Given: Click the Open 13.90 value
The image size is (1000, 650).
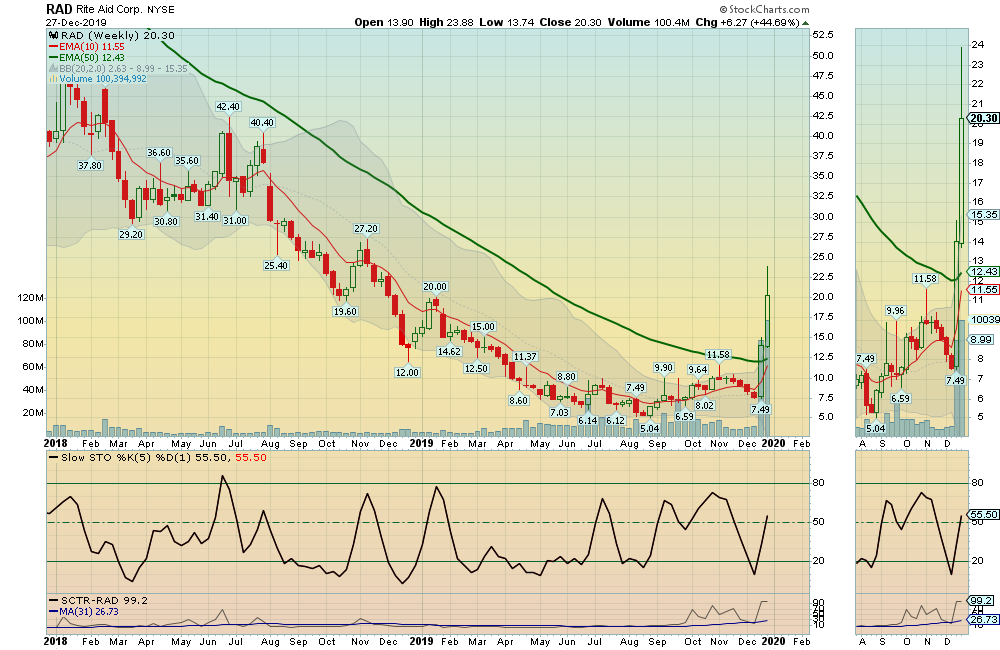Looking at the screenshot, I should click(x=384, y=22).
